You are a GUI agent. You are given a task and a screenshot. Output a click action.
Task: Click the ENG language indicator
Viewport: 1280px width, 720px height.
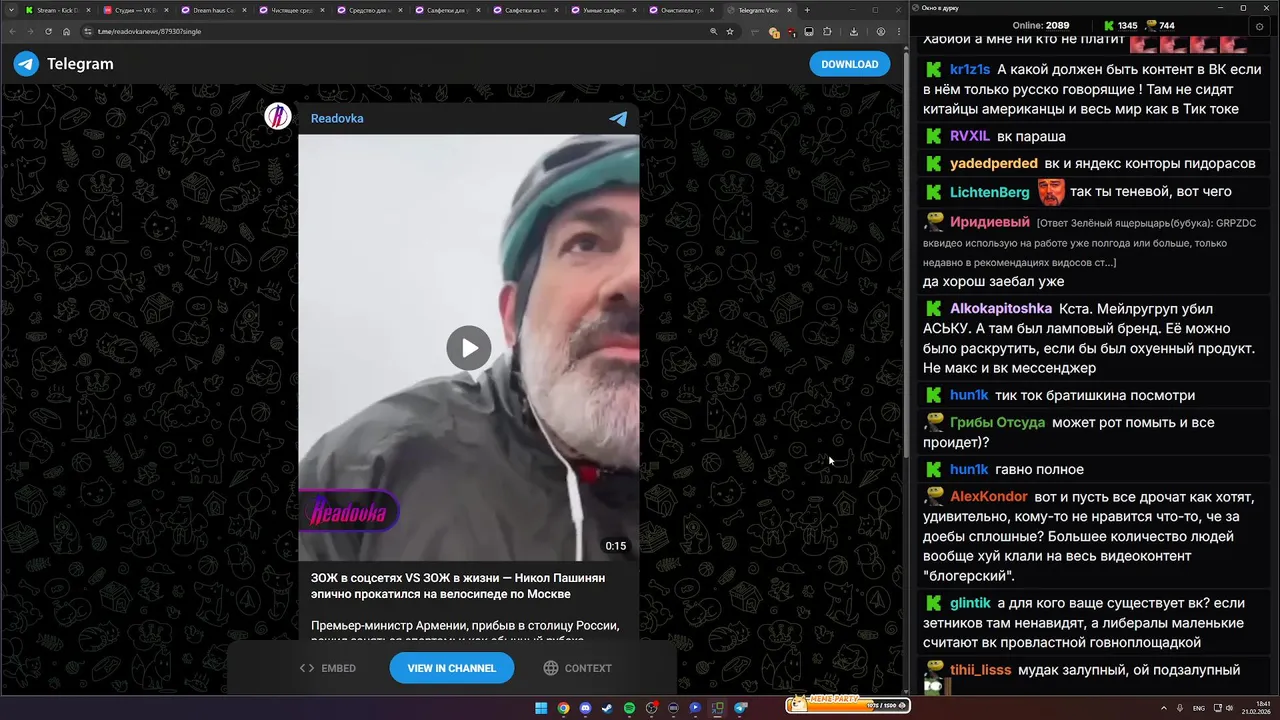click(1199, 708)
